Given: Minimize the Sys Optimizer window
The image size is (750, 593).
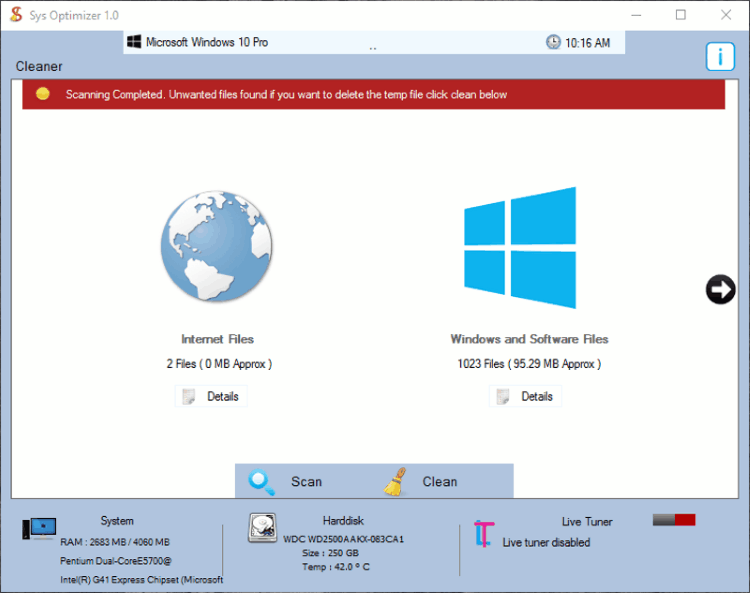Looking at the screenshot, I should [x=636, y=15].
